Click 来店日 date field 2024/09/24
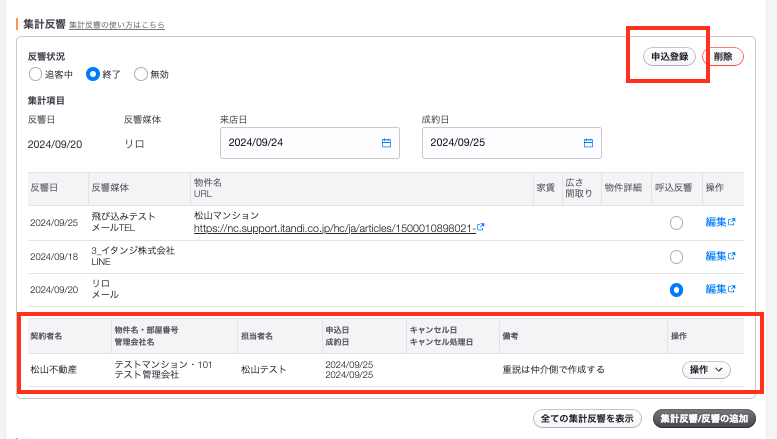 pos(310,143)
